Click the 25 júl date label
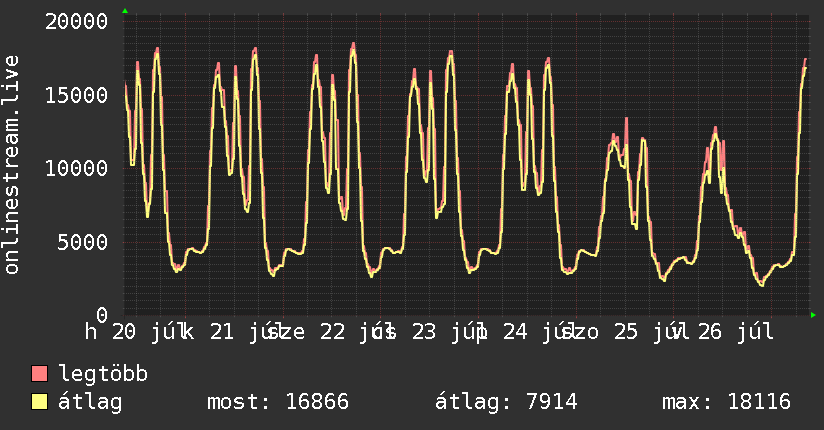Screen dimensions: 824x430 click(646, 332)
